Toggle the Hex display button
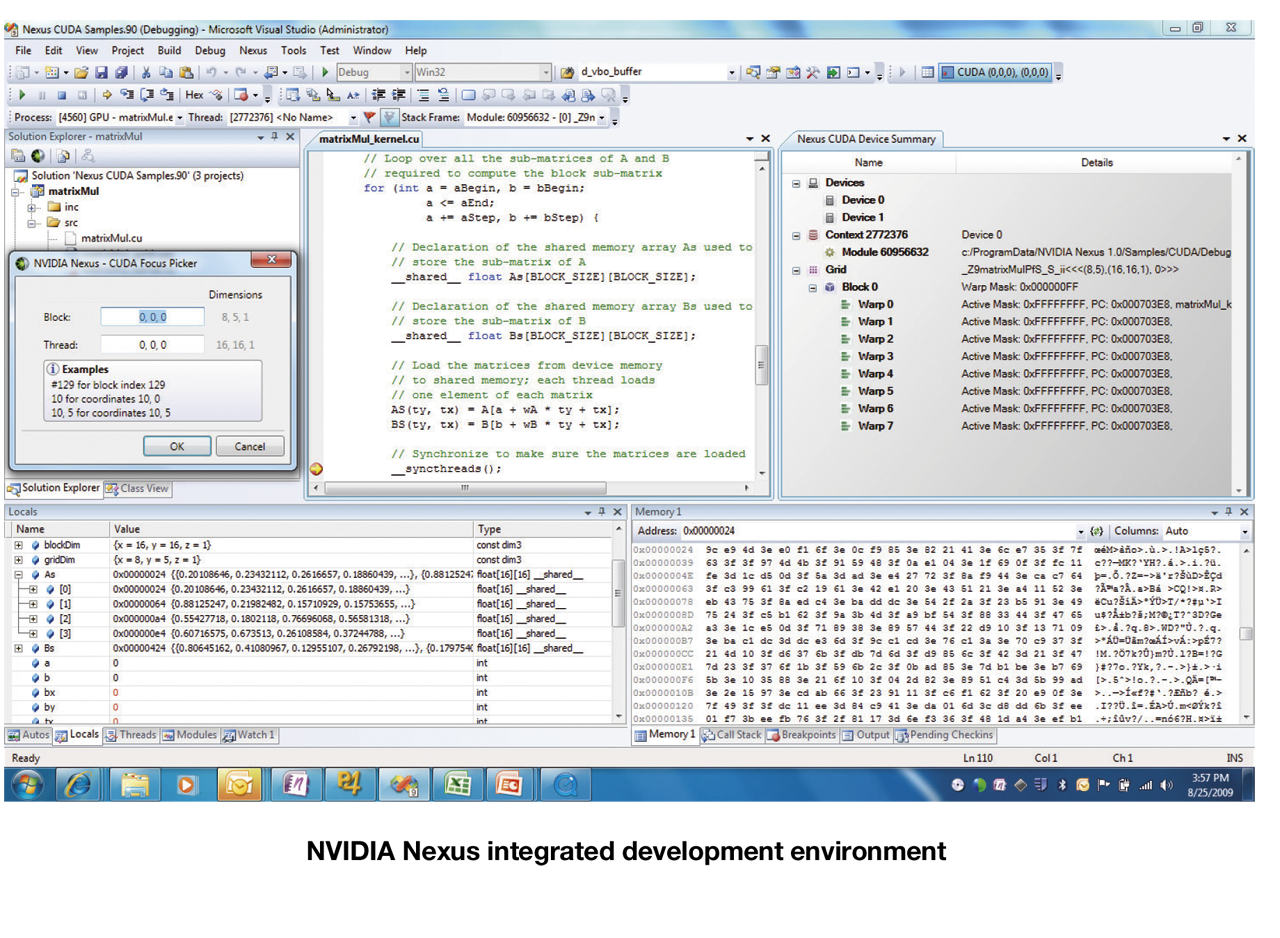Viewport: 1280px width, 938px height. tap(194, 96)
